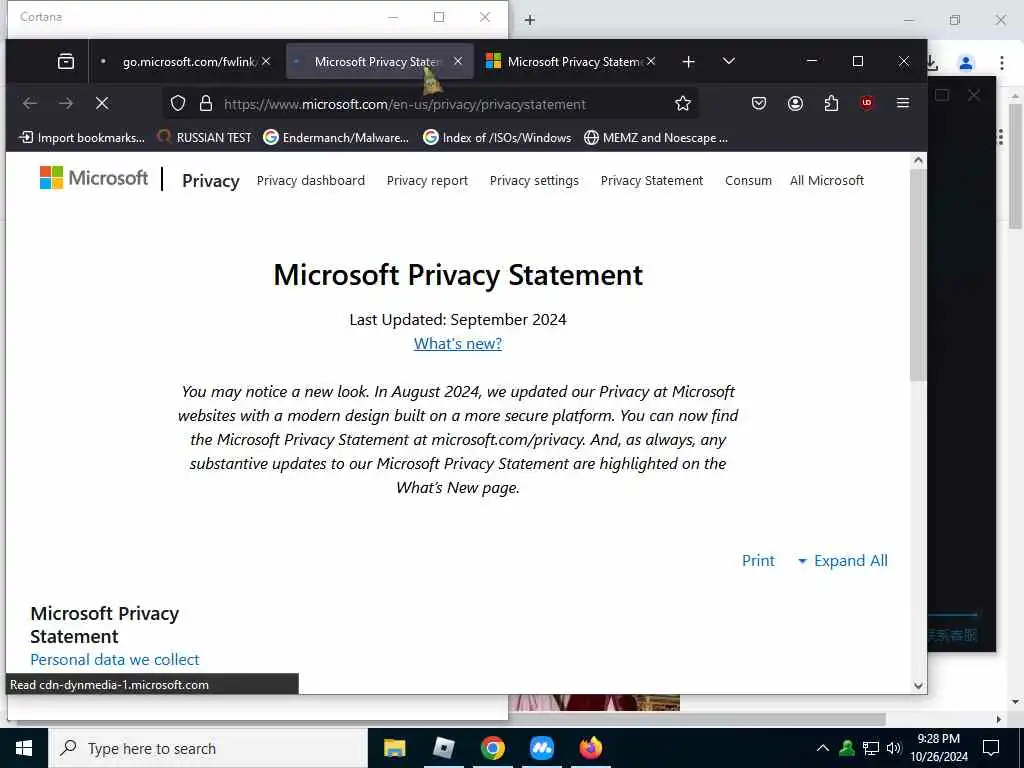
Task: Open Privacy home link
Action: (210, 181)
